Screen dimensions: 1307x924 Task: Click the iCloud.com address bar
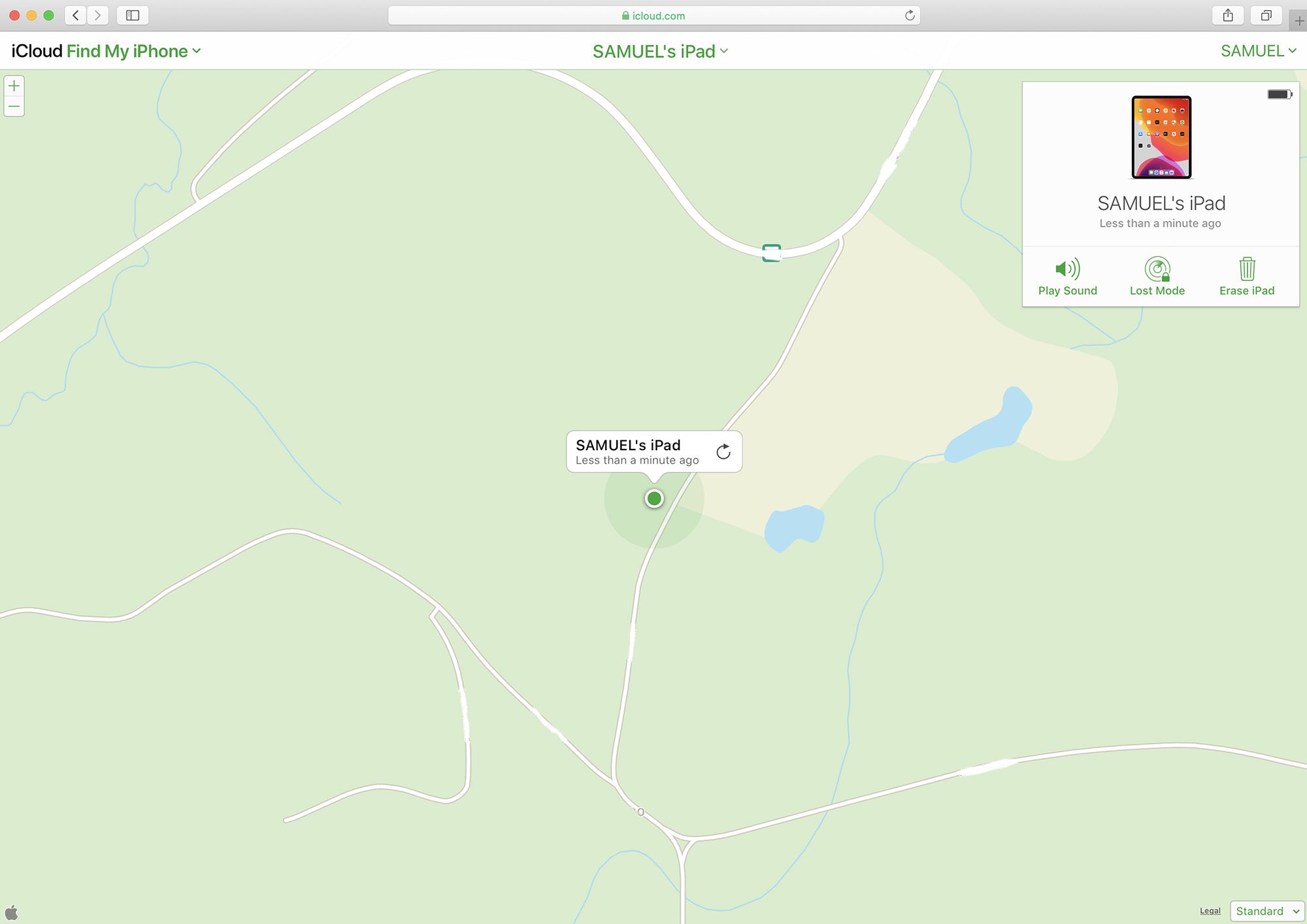pyautogui.click(x=653, y=15)
